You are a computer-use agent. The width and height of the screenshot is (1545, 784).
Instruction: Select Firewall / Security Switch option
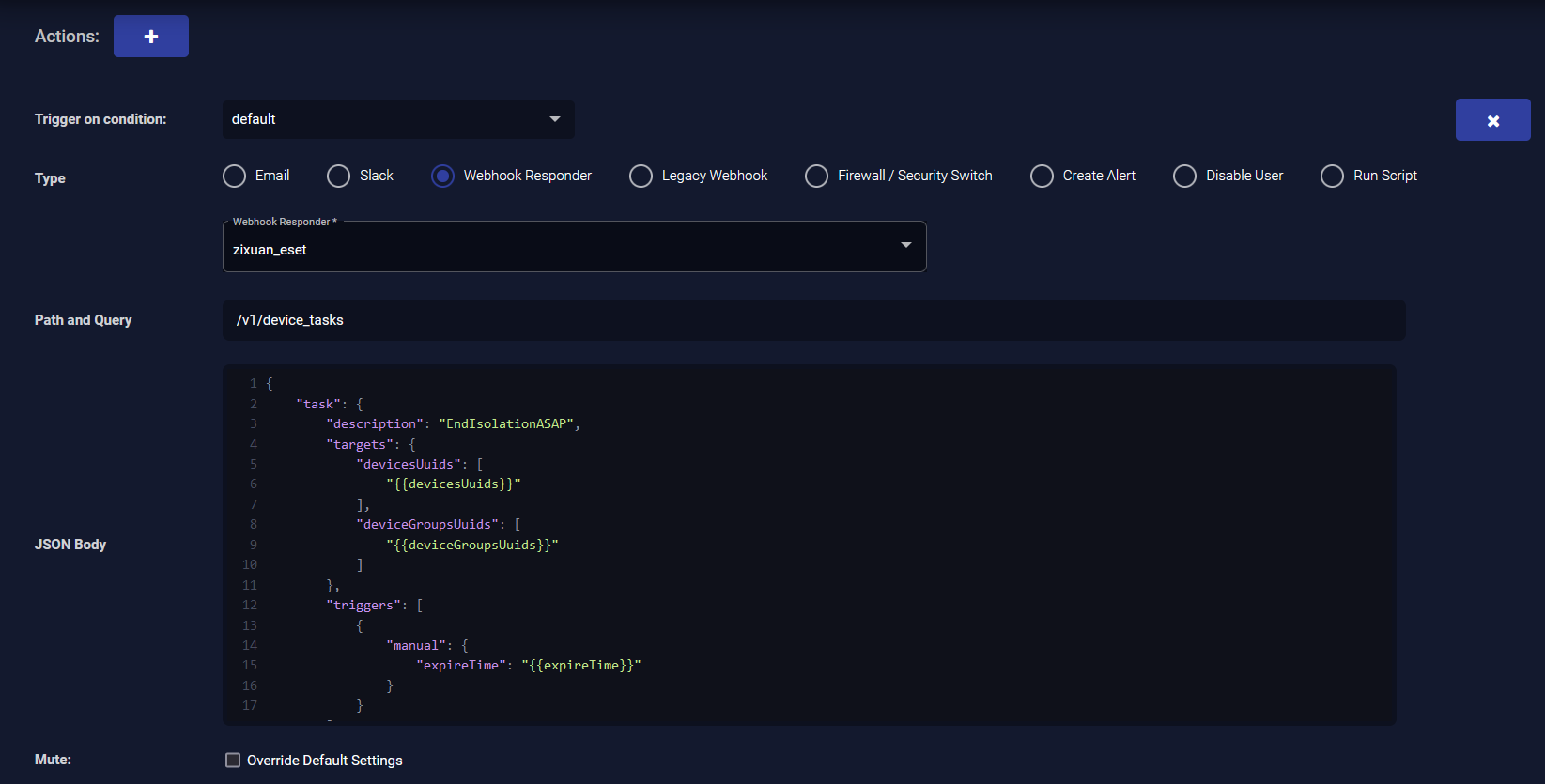[816, 177]
